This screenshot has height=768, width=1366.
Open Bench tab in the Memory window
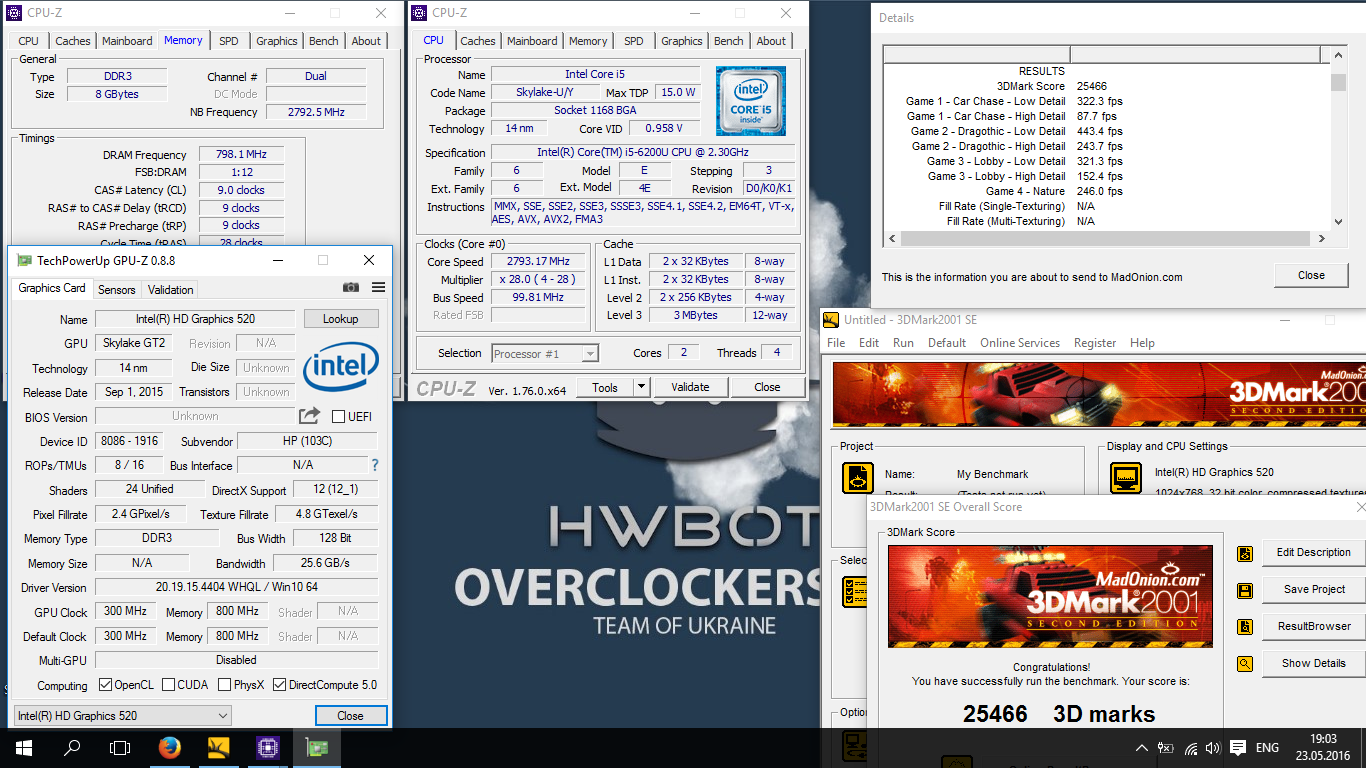pos(323,41)
